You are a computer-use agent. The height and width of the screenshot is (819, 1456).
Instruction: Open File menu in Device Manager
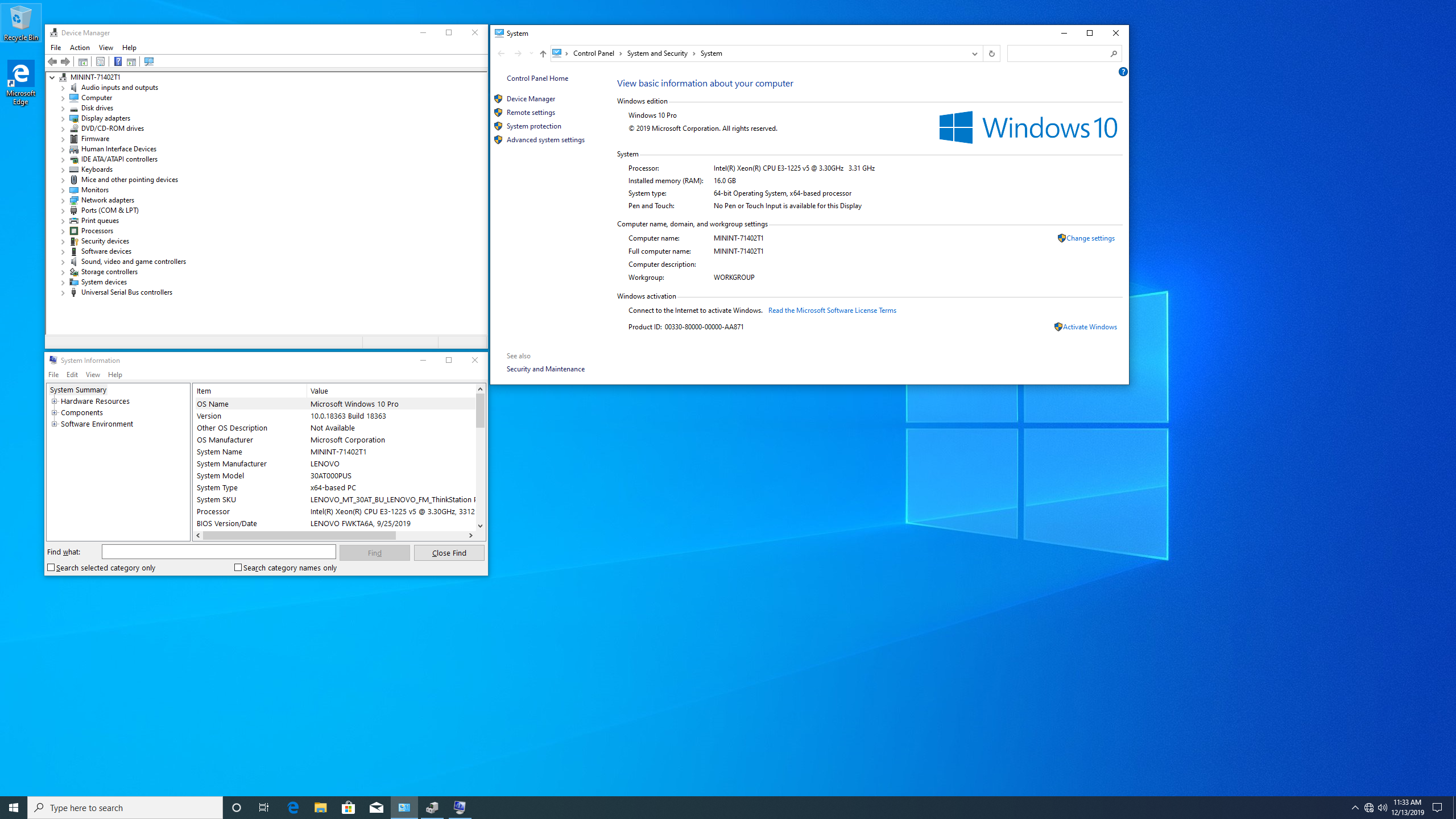(x=56, y=48)
